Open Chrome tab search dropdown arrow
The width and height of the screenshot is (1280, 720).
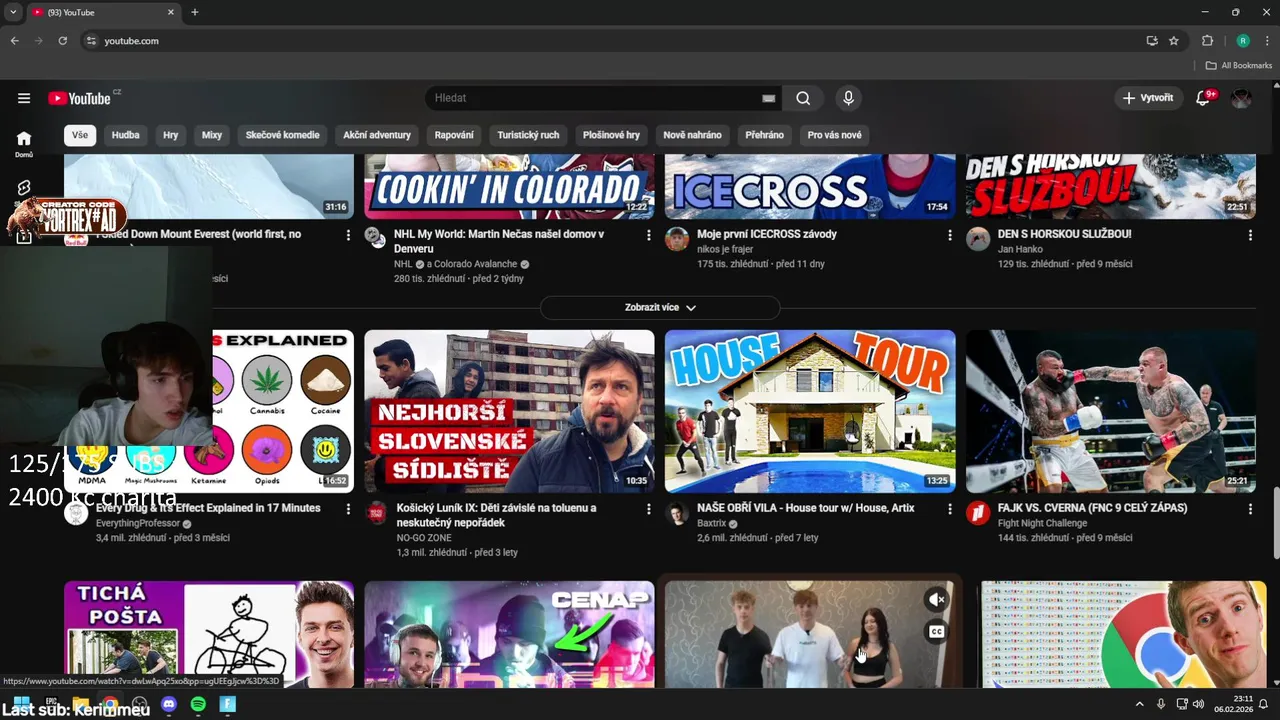[13, 12]
